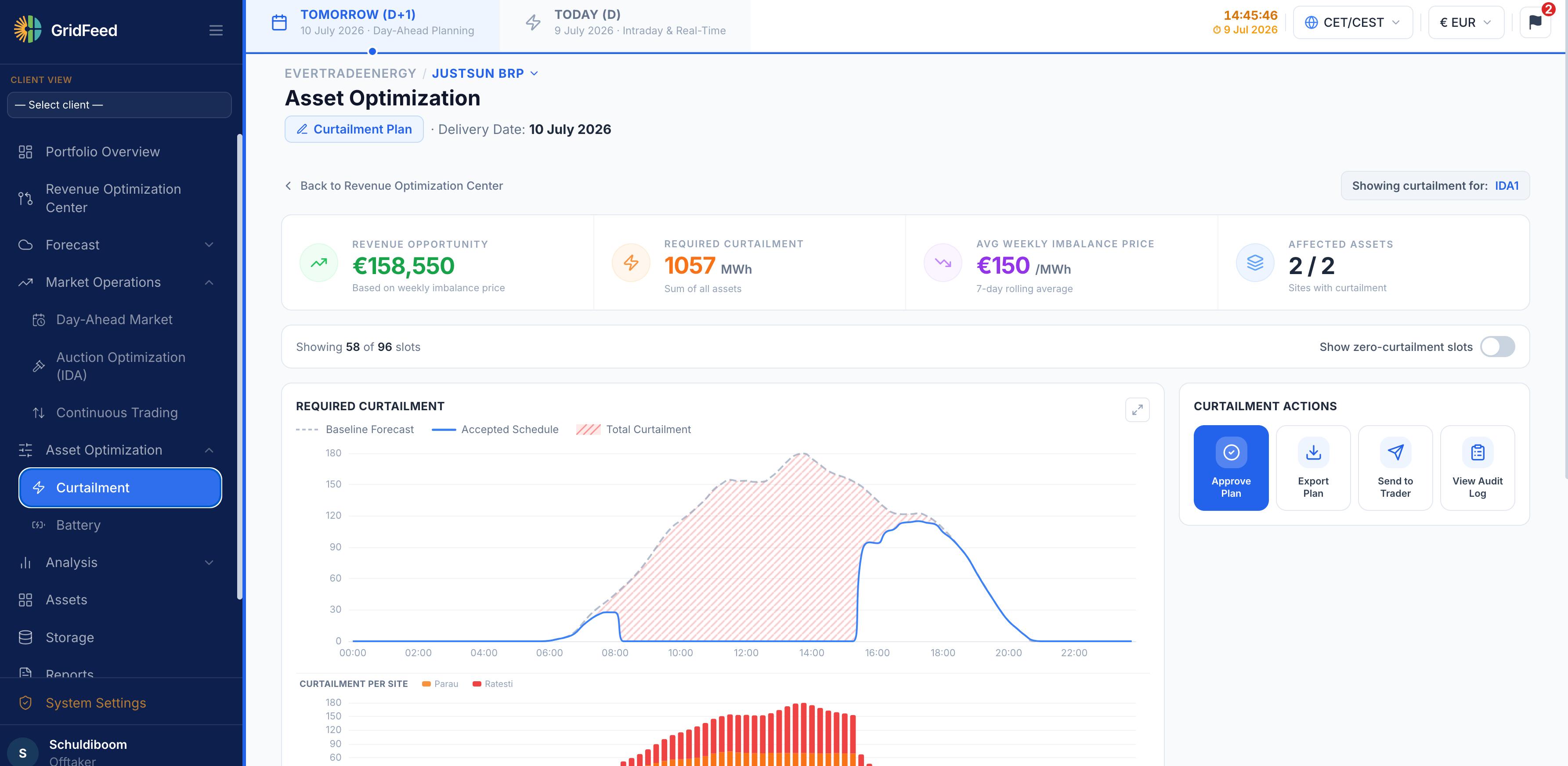
Task: Click the Export Plan button
Action: (x=1313, y=468)
